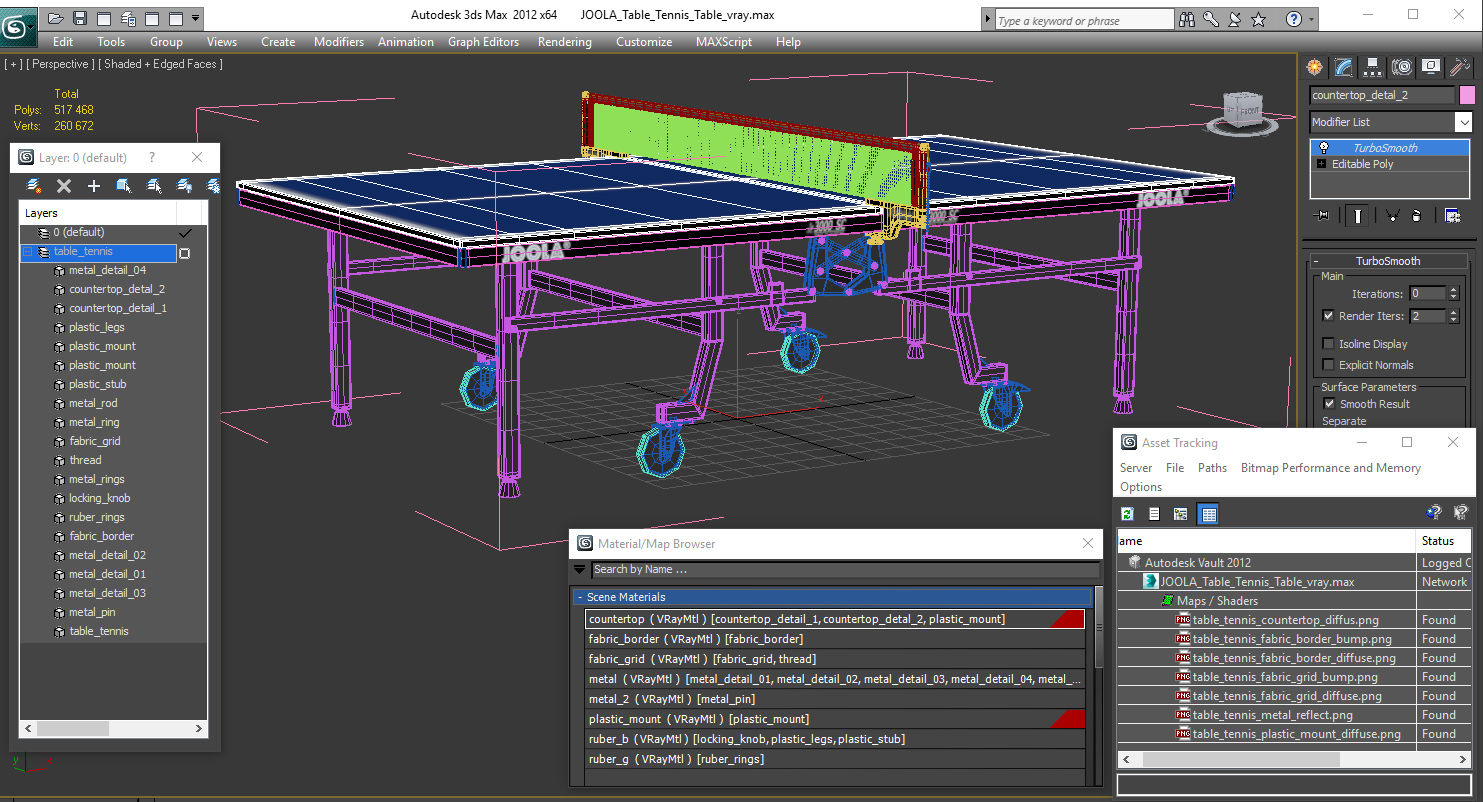Image resolution: width=1483 pixels, height=802 pixels.
Task: Enable the Explicit Normals checkbox
Action: [x=1328, y=365]
